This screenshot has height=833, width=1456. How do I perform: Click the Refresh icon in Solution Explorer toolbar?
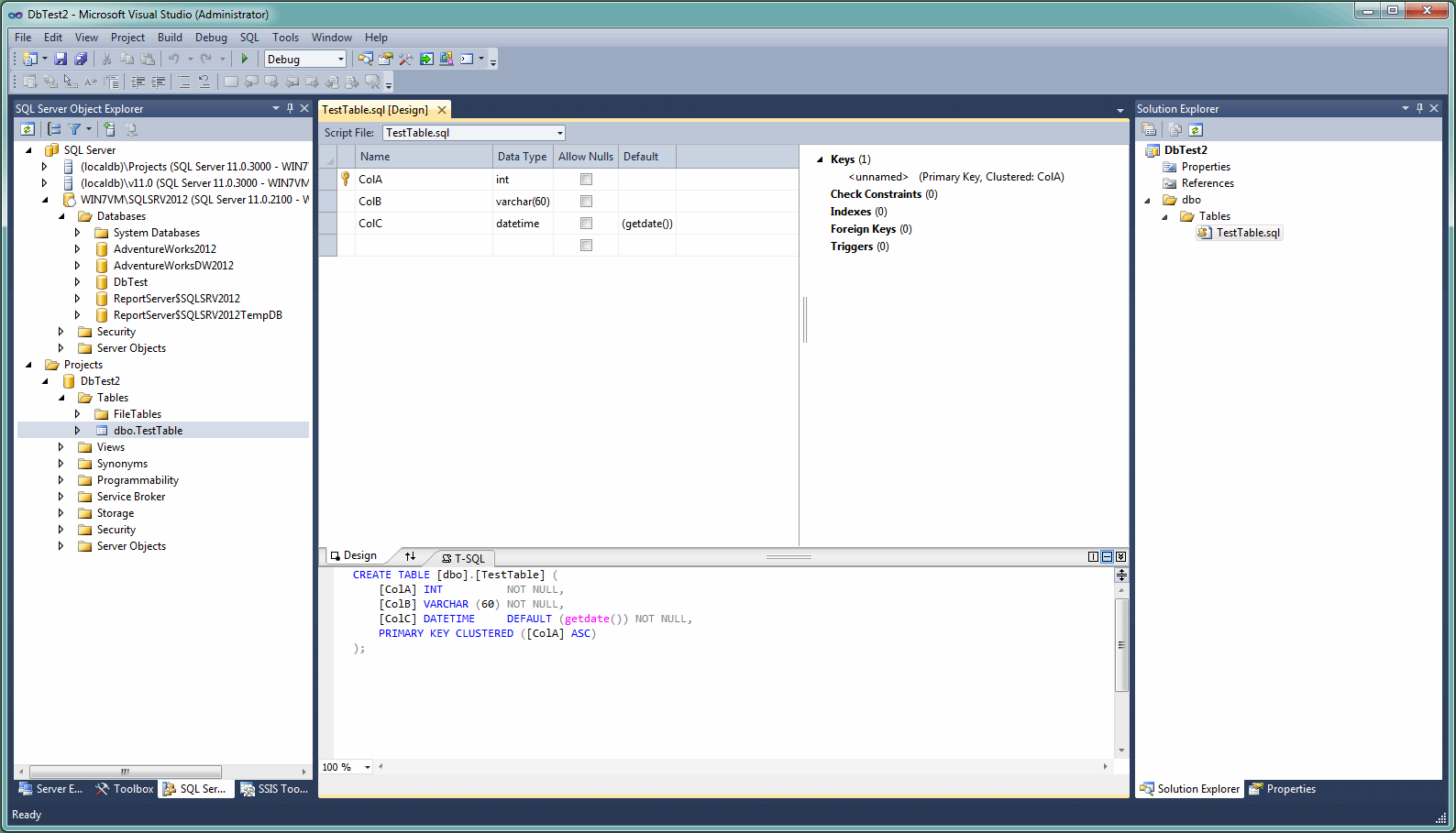(1196, 129)
